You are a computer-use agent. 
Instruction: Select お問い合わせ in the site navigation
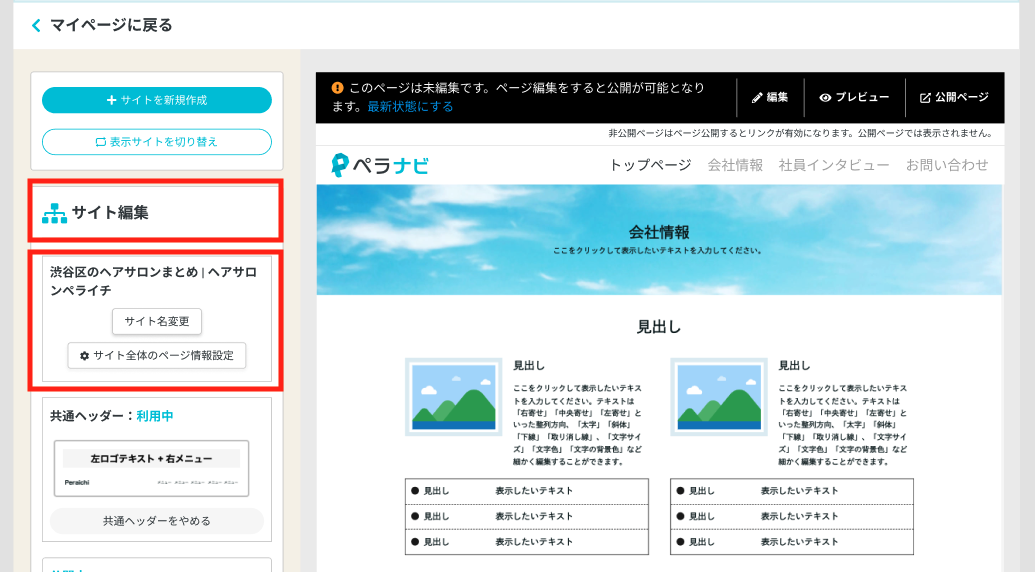point(947,165)
